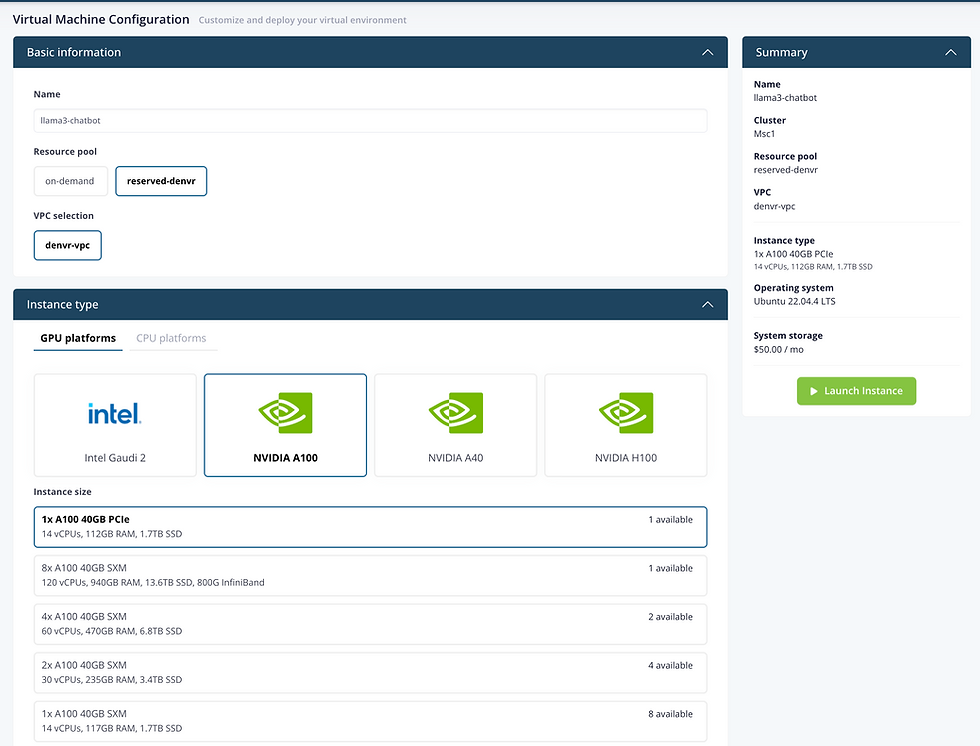Click the NVIDIA logo on the A40 card

point(455,411)
